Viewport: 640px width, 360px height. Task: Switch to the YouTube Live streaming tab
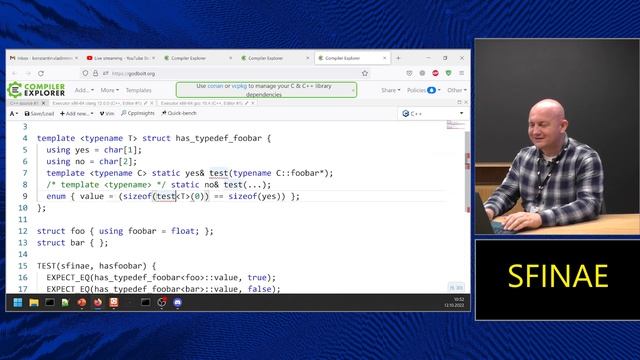click(x=121, y=58)
